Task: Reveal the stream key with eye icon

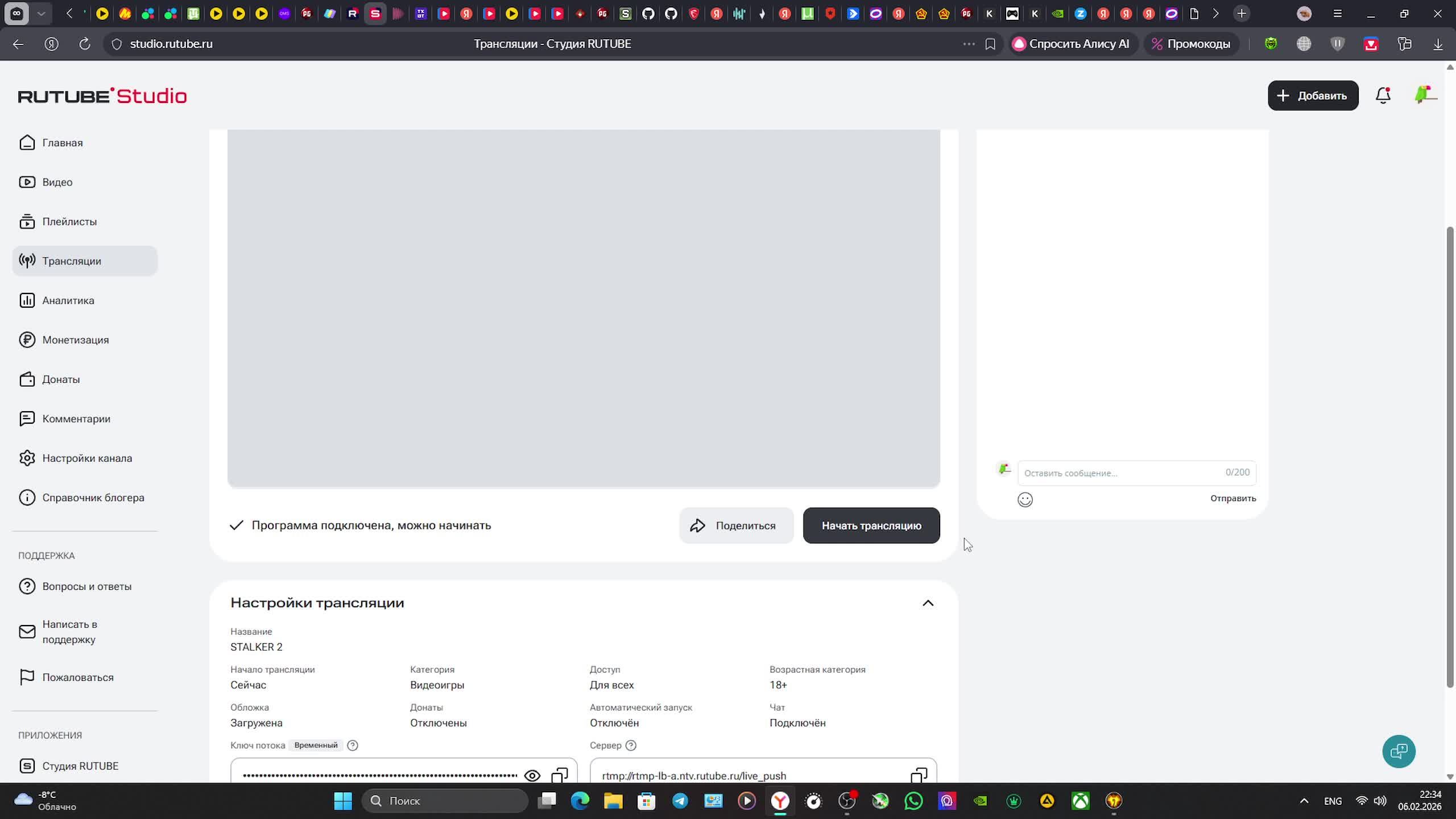Action: (x=532, y=775)
